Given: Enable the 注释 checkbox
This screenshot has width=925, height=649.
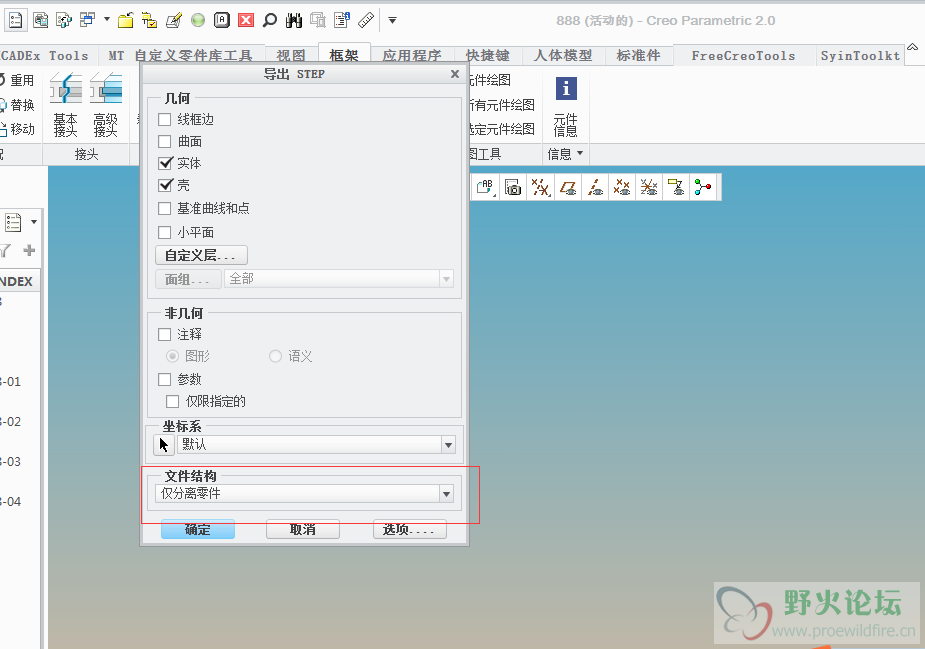Looking at the screenshot, I should point(165,335).
